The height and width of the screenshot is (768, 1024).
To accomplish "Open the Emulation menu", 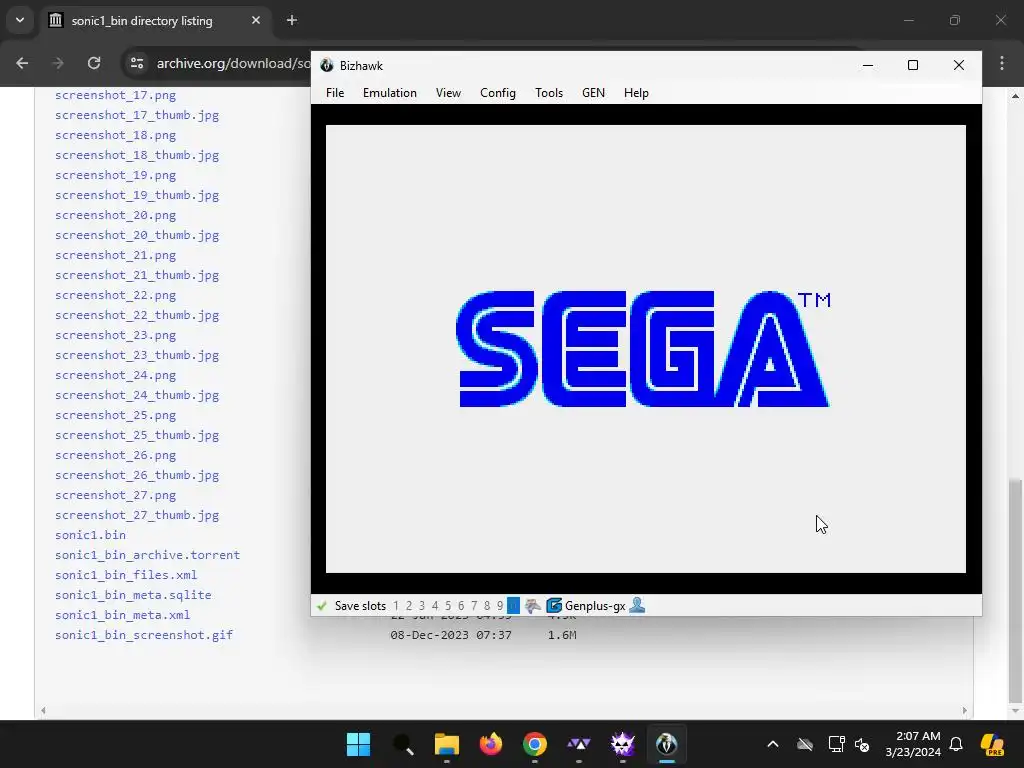I will click(x=390, y=93).
